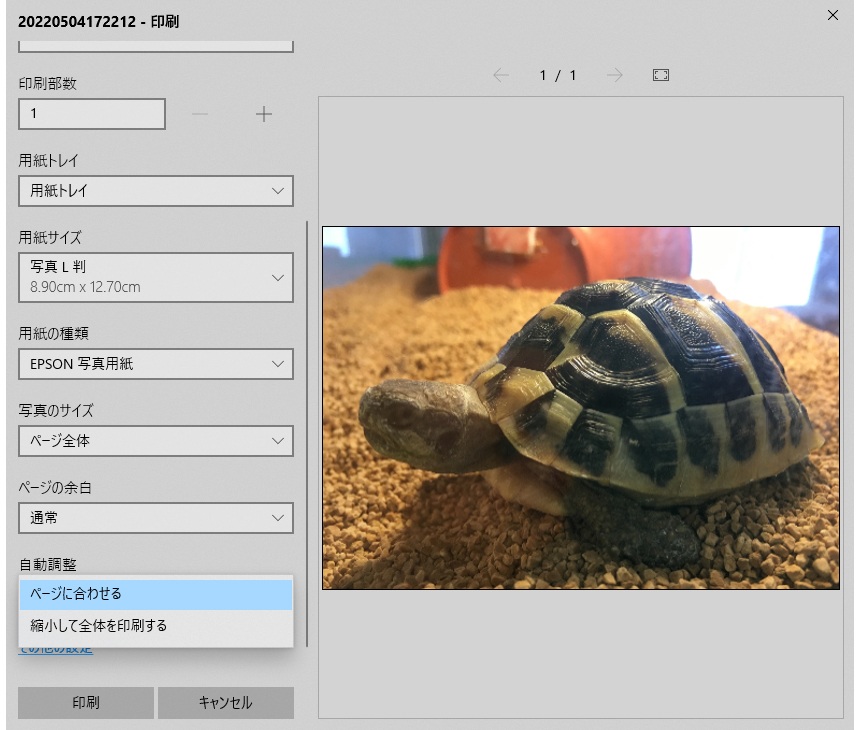Increase copies with the plus button
Viewport: 860px width, 730px height.
click(264, 114)
